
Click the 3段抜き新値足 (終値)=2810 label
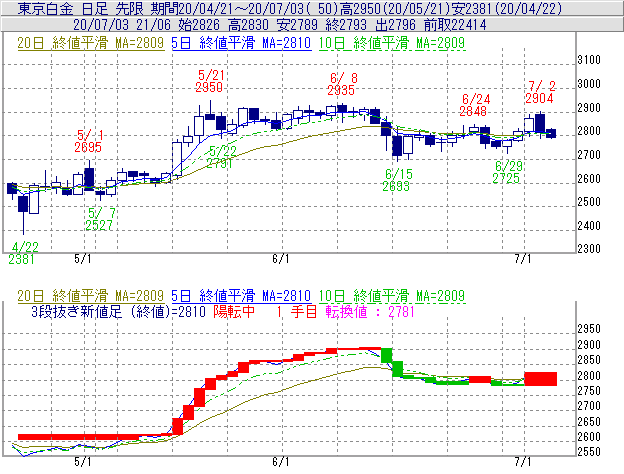click(x=119, y=312)
